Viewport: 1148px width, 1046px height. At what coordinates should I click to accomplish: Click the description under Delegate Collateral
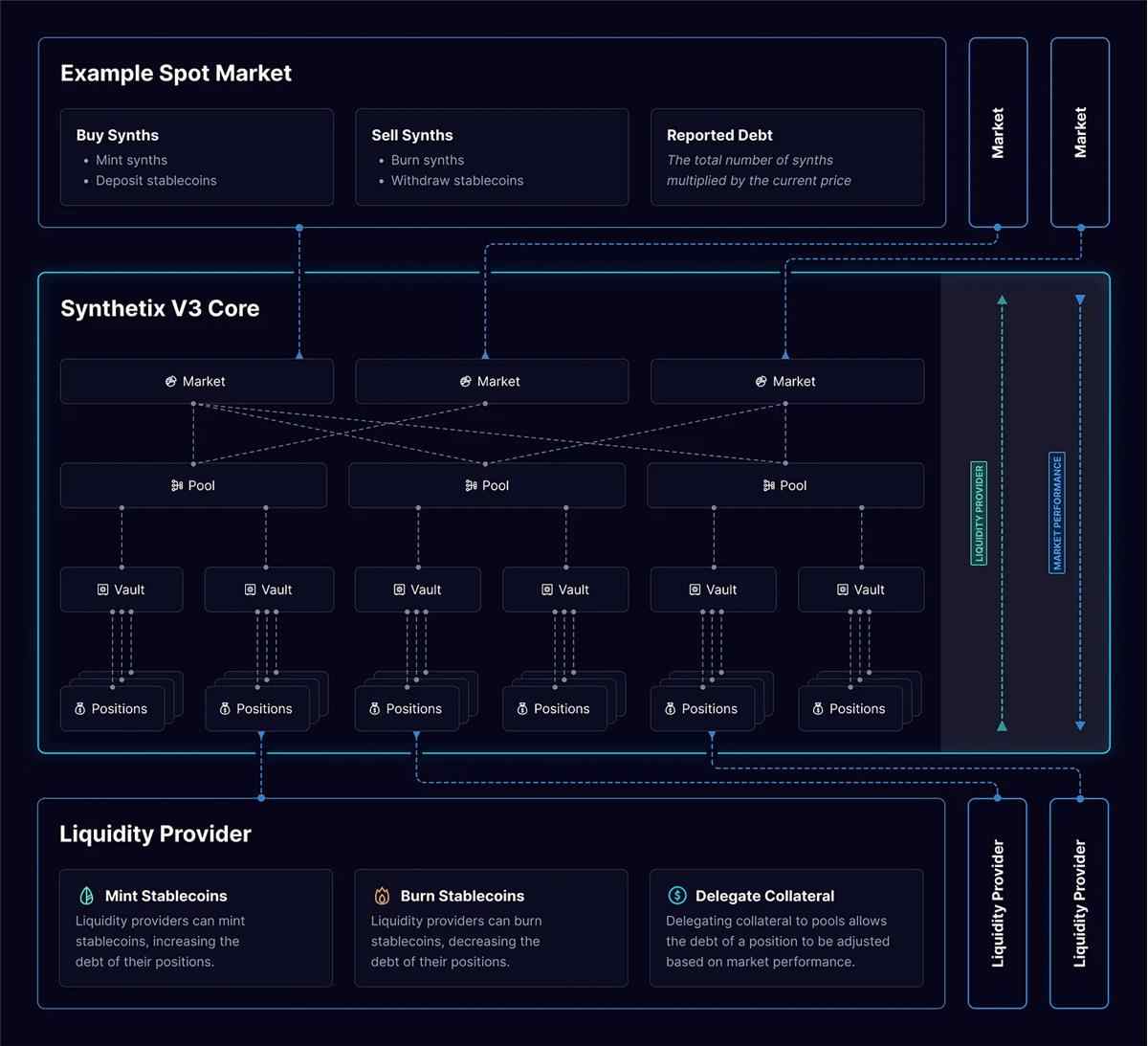(778, 942)
